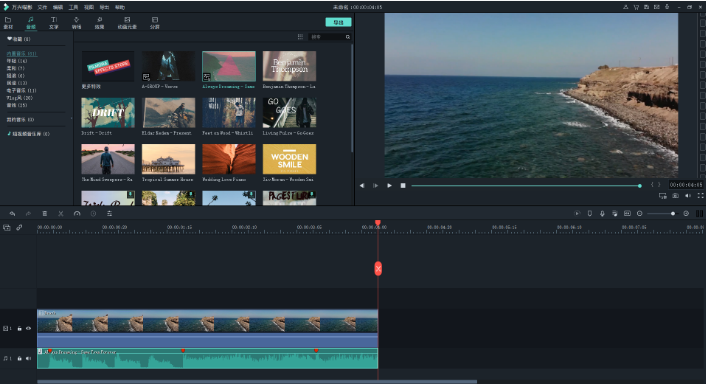
Task: Collapse the library sidebar panel arrow
Action: (72, 118)
